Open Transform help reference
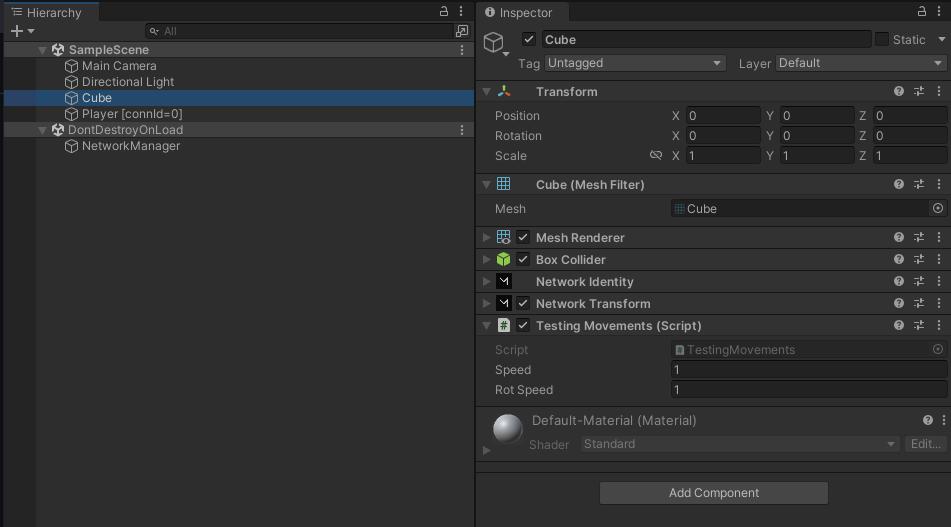This screenshot has height=527, width=951. pyautogui.click(x=899, y=91)
